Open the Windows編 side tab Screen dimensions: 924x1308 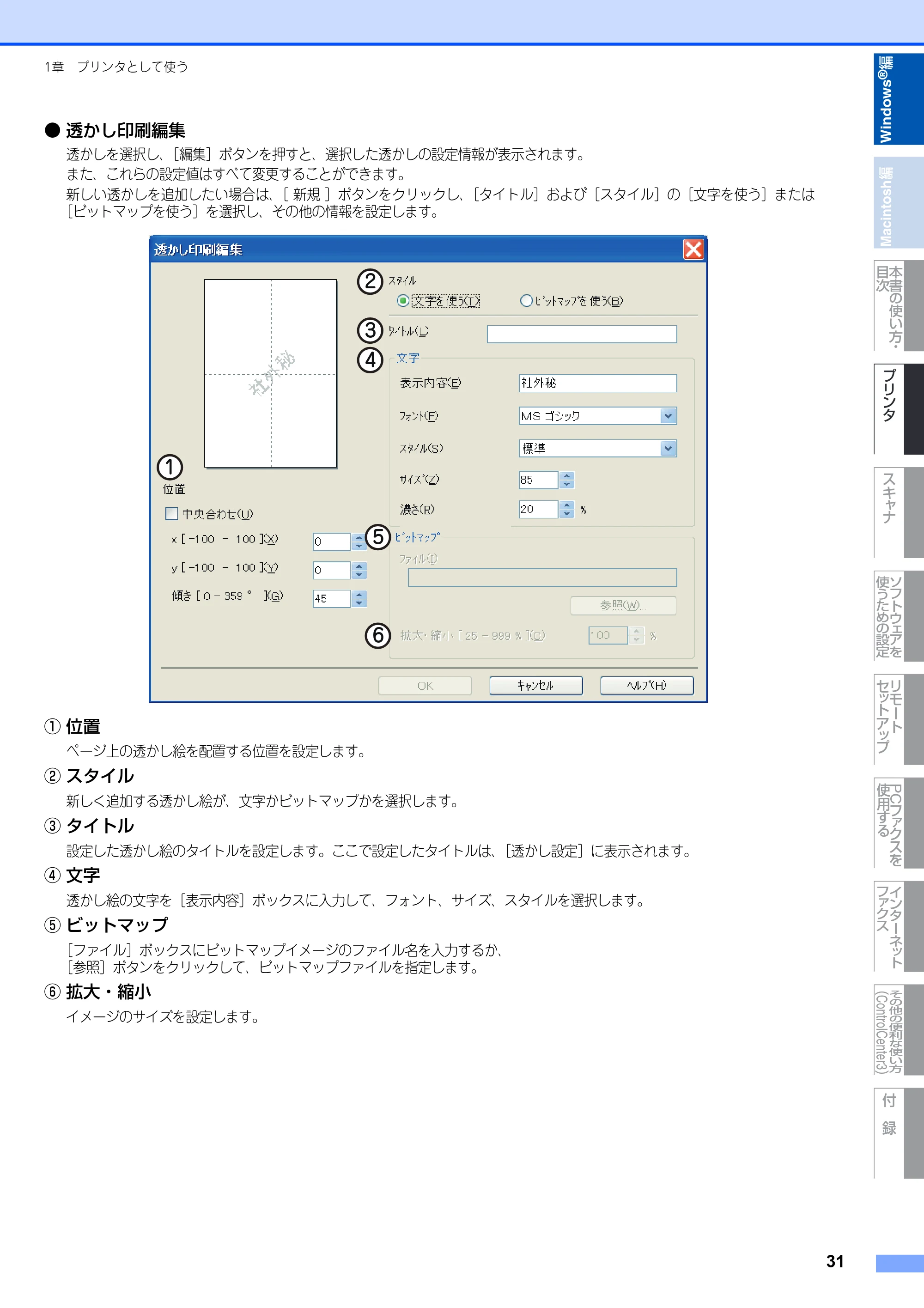(899, 99)
